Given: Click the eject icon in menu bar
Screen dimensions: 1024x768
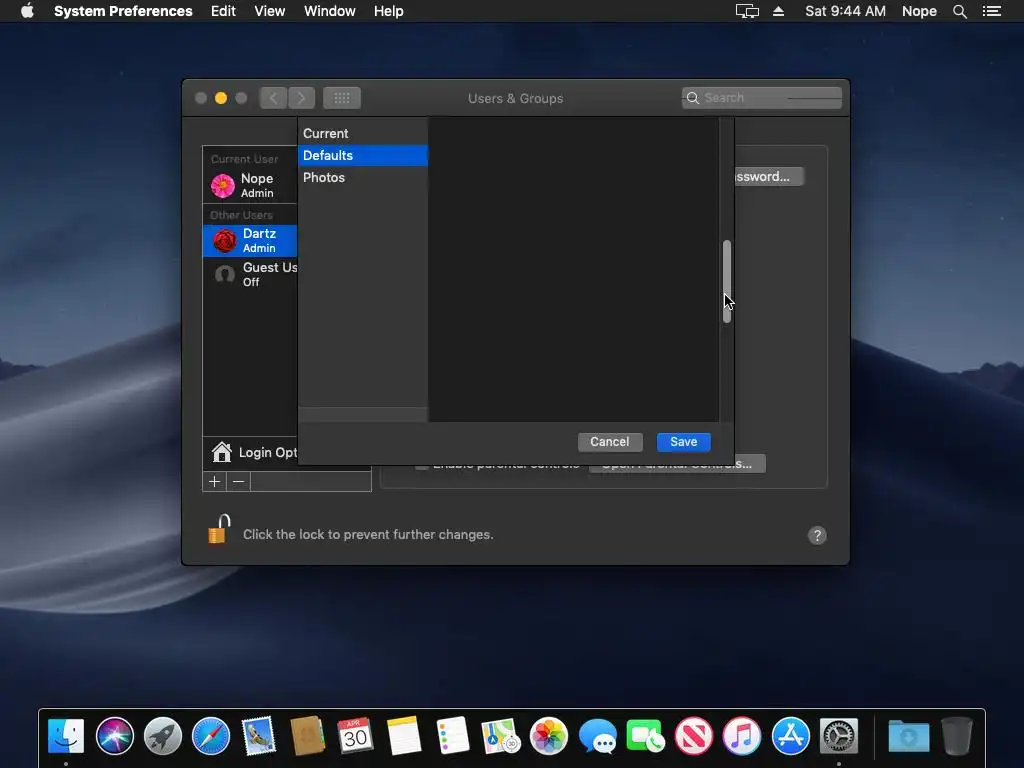Looking at the screenshot, I should pos(778,11).
